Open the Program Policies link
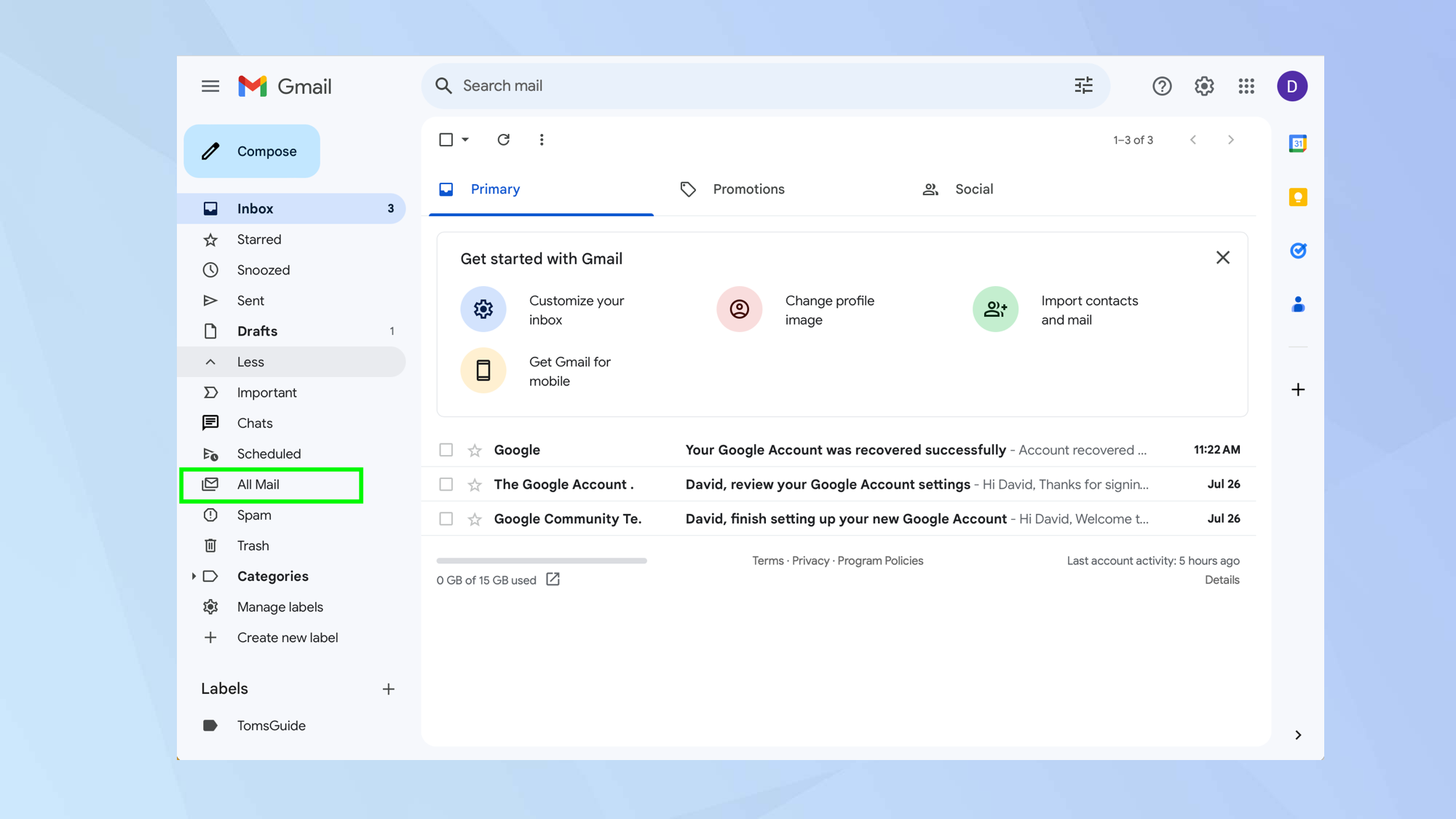The width and height of the screenshot is (1456, 819). point(880,561)
